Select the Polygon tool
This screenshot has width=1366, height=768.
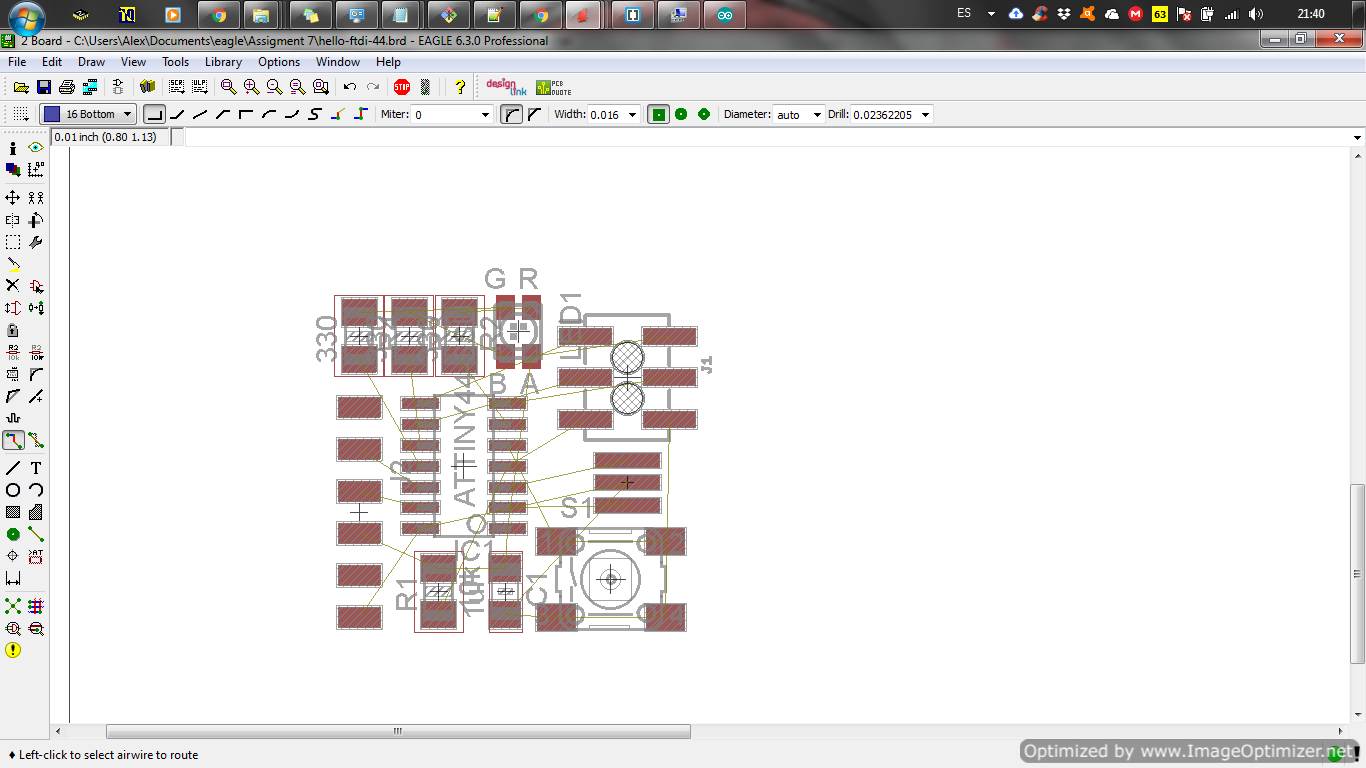click(36, 512)
